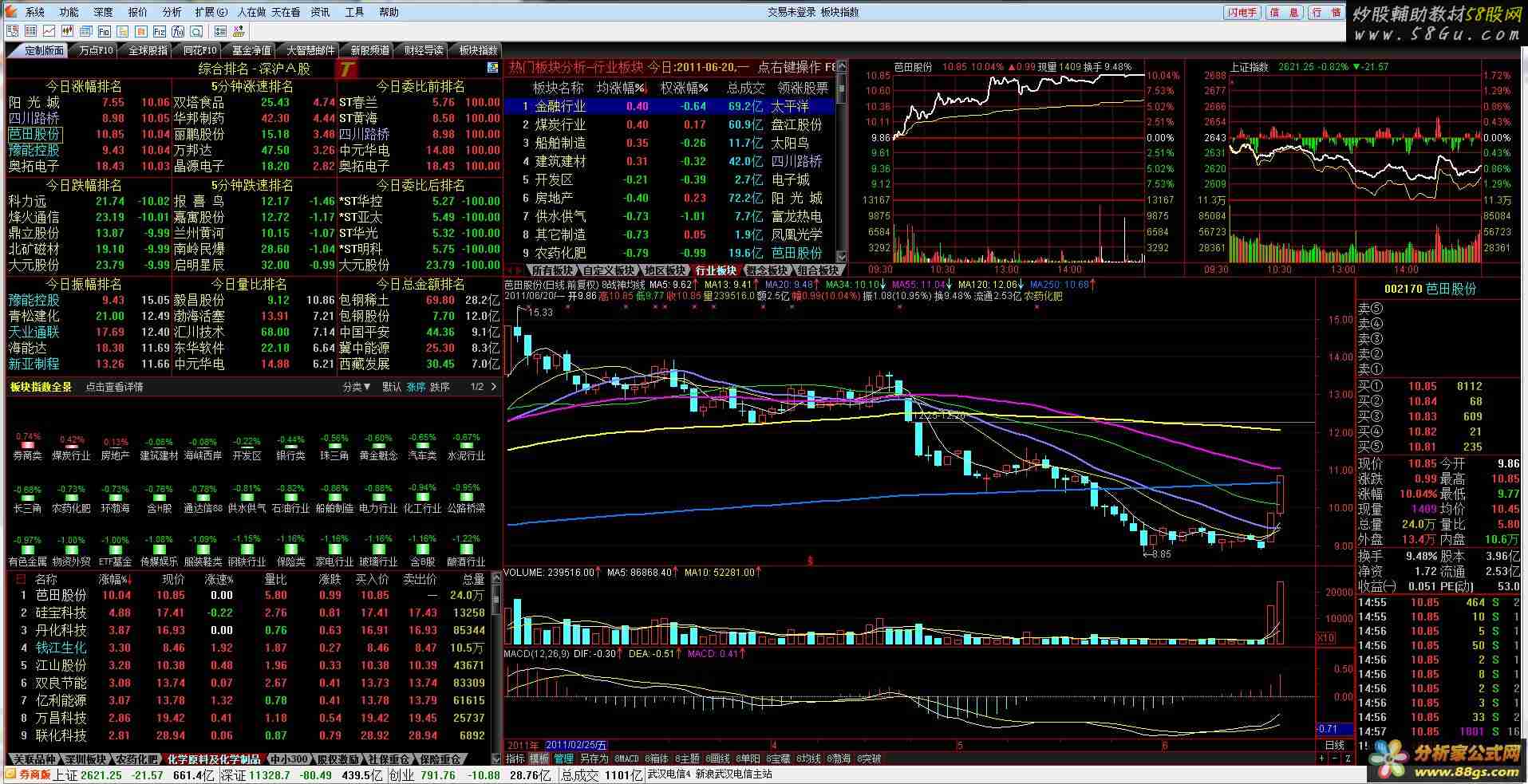Image resolution: width=1528 pixels, height=784 pixels.
Task: Click the Fi2 toolbar icon
Action: point(159,32)
